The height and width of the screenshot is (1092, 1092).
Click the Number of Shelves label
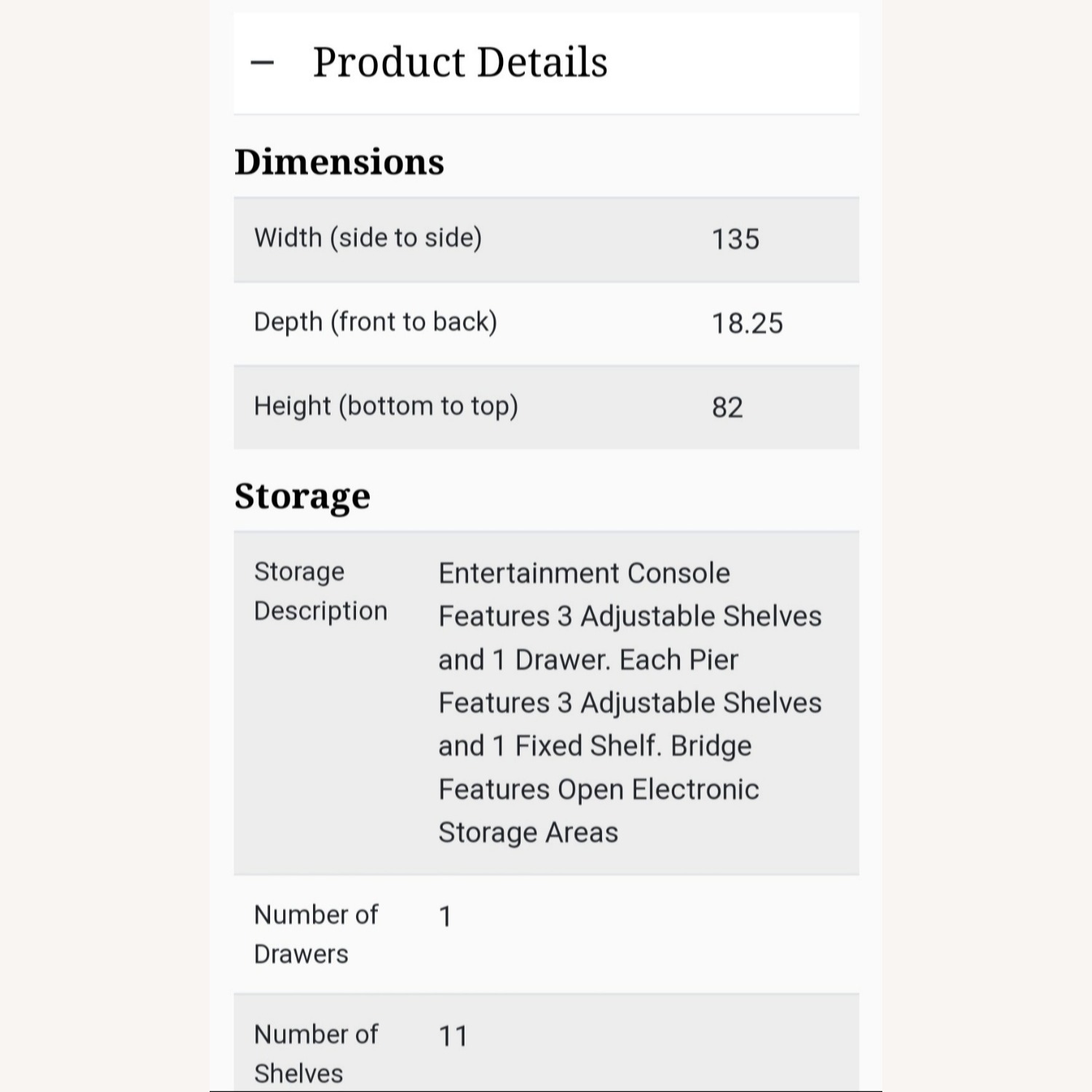coord(316,1053)
